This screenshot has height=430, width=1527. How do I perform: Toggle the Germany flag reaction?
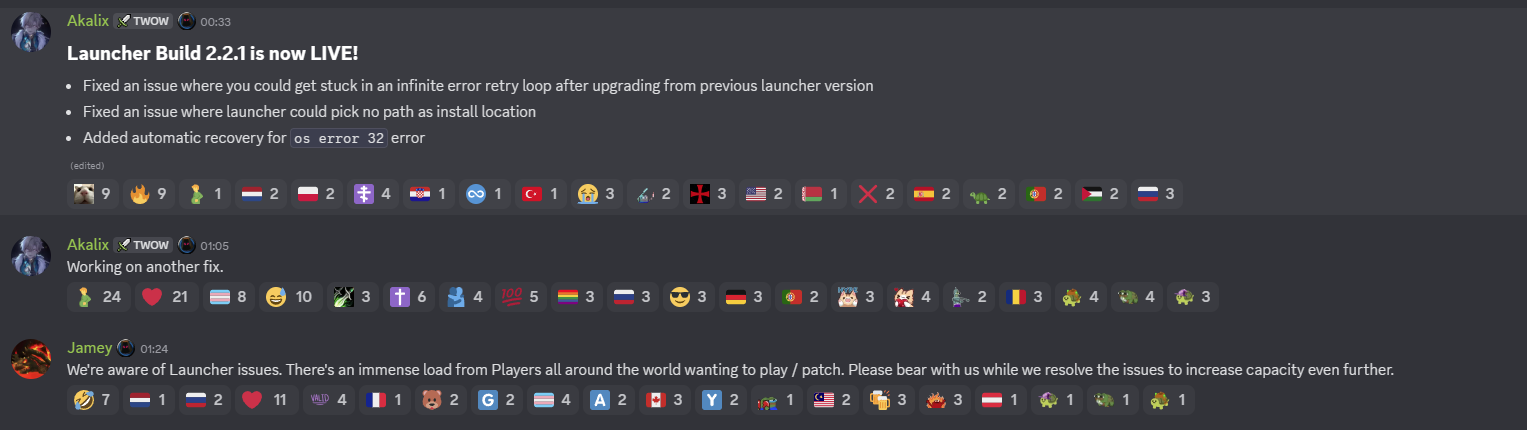point(745,296)
